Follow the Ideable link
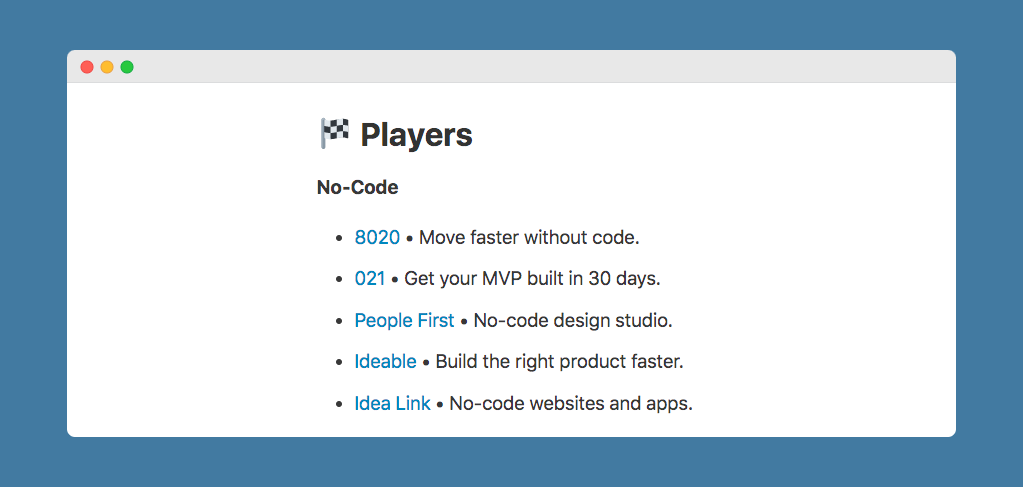 coord(386,361)
